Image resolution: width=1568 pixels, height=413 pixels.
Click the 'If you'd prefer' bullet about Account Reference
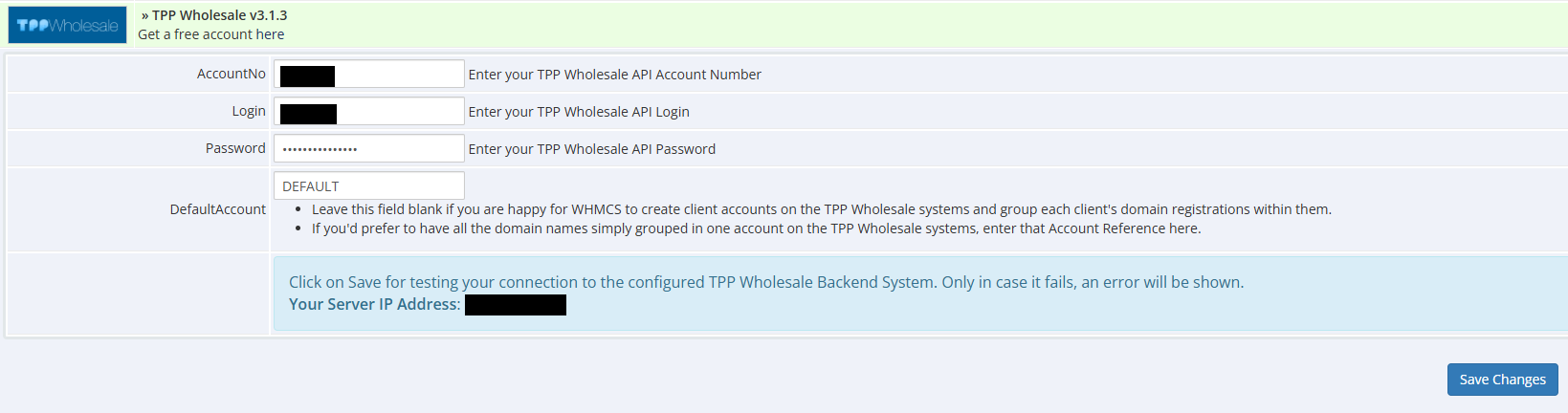[756, 228]
